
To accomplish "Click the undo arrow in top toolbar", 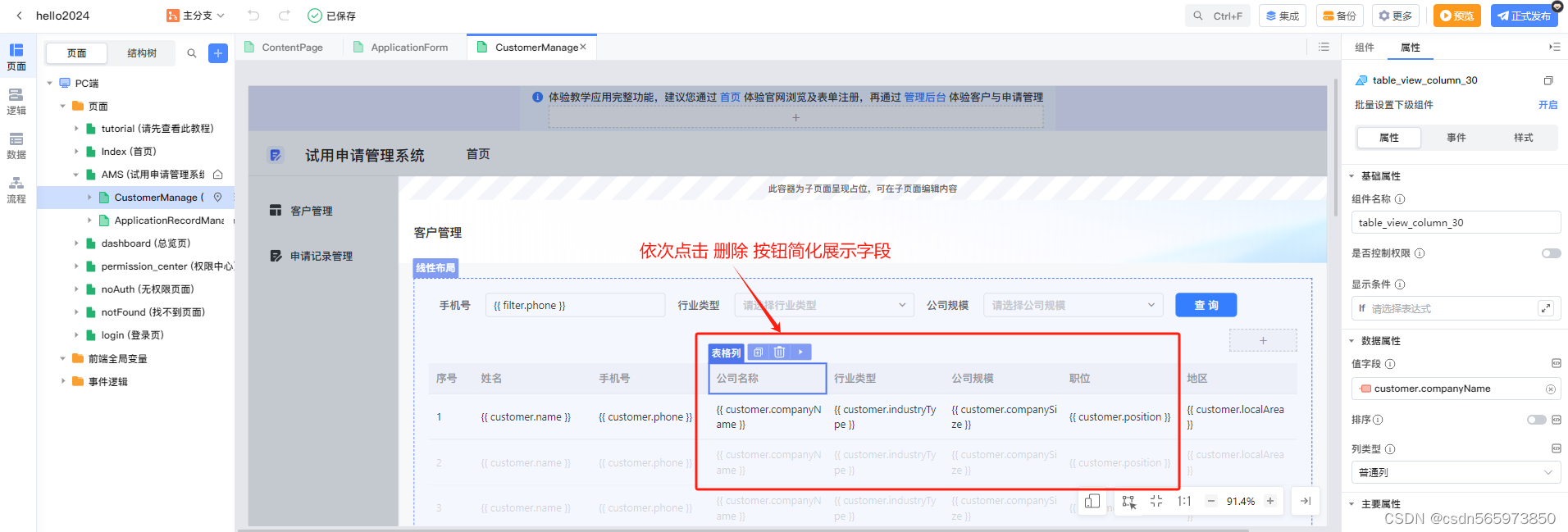I will 253,16.
